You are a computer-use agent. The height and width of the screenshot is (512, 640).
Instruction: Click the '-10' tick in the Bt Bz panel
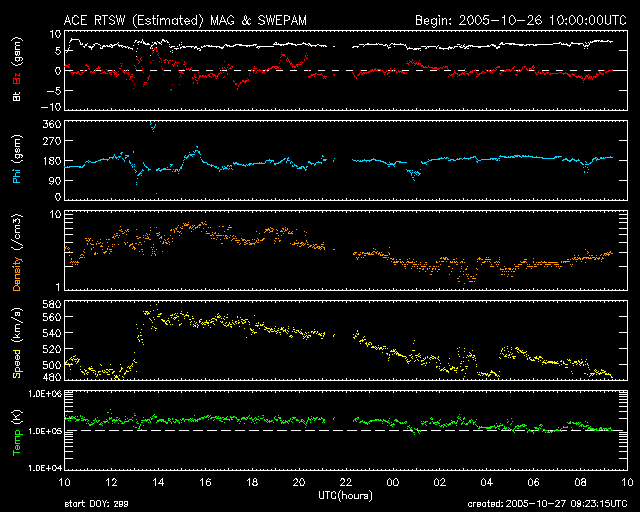[51, 107]
